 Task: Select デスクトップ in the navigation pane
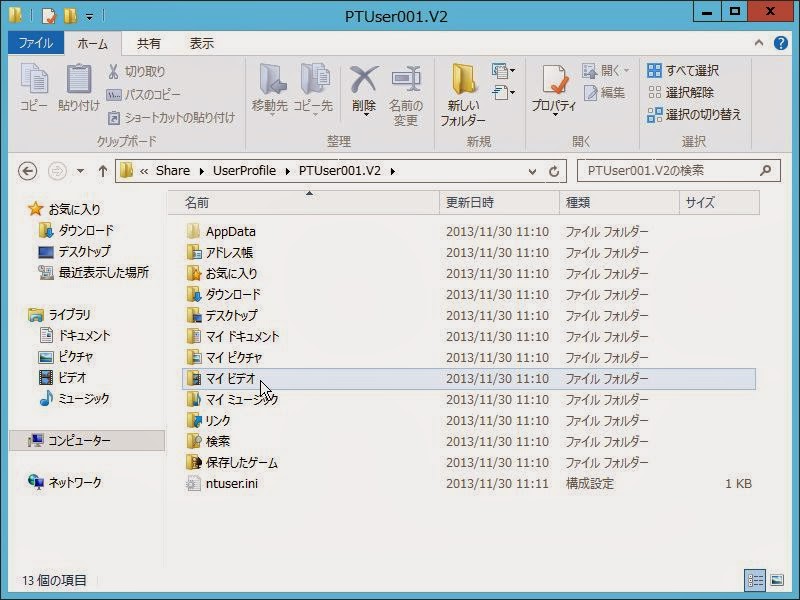point(74,252)
